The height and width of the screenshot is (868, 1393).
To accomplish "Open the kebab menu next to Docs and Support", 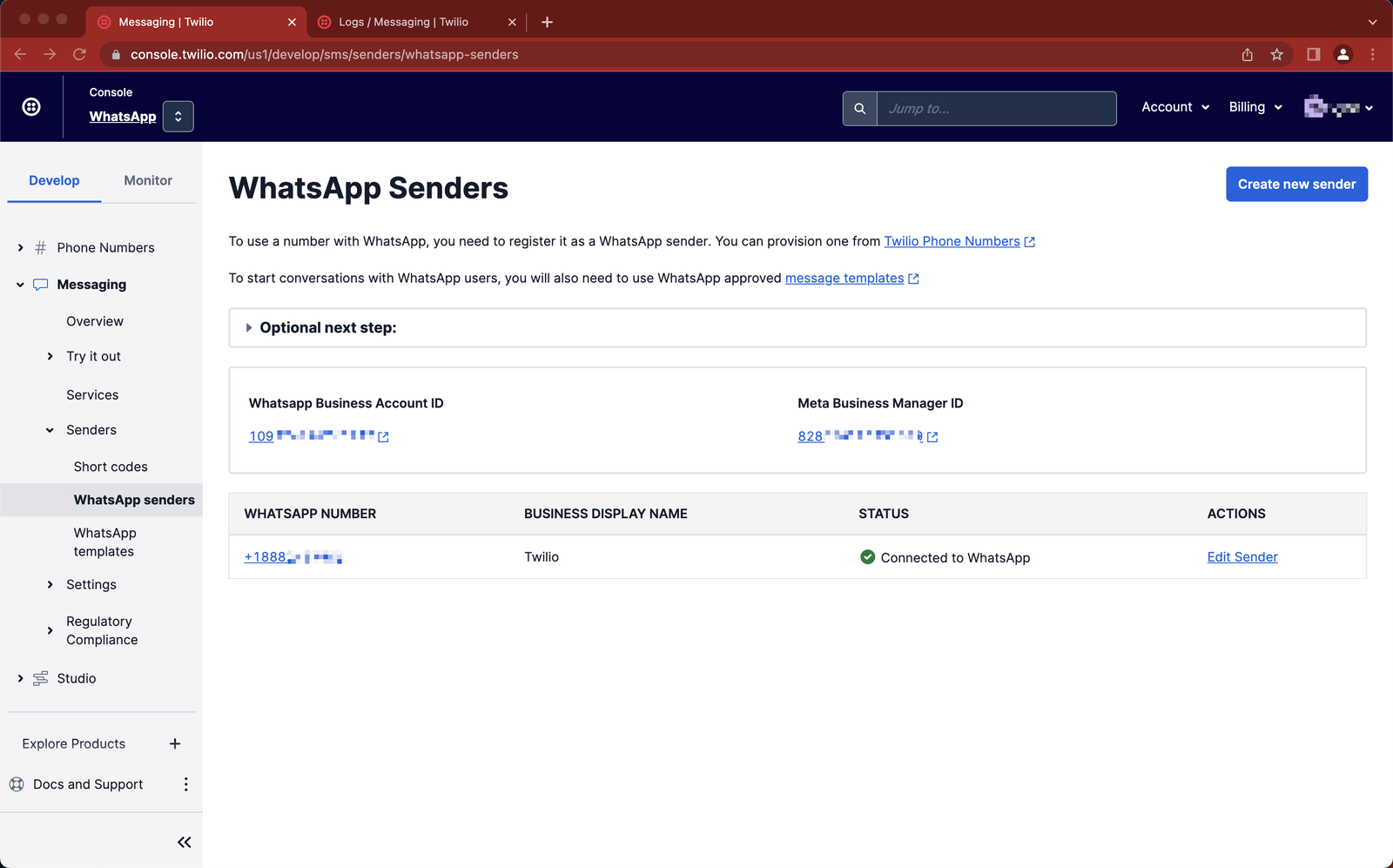I will point(185,784).
